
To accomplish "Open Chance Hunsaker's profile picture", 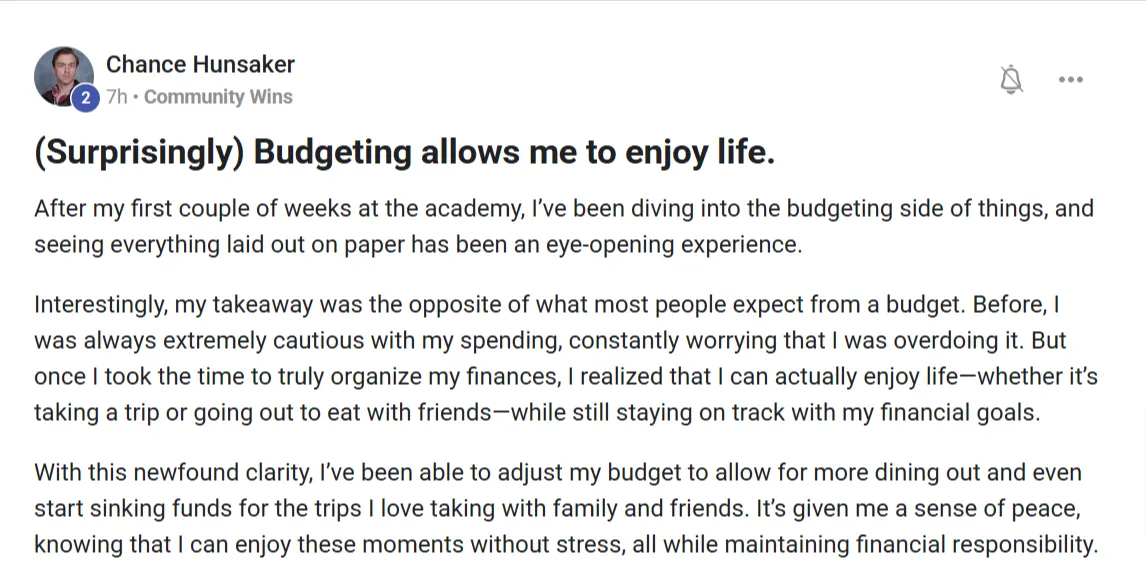I will (x=64, y=76).
